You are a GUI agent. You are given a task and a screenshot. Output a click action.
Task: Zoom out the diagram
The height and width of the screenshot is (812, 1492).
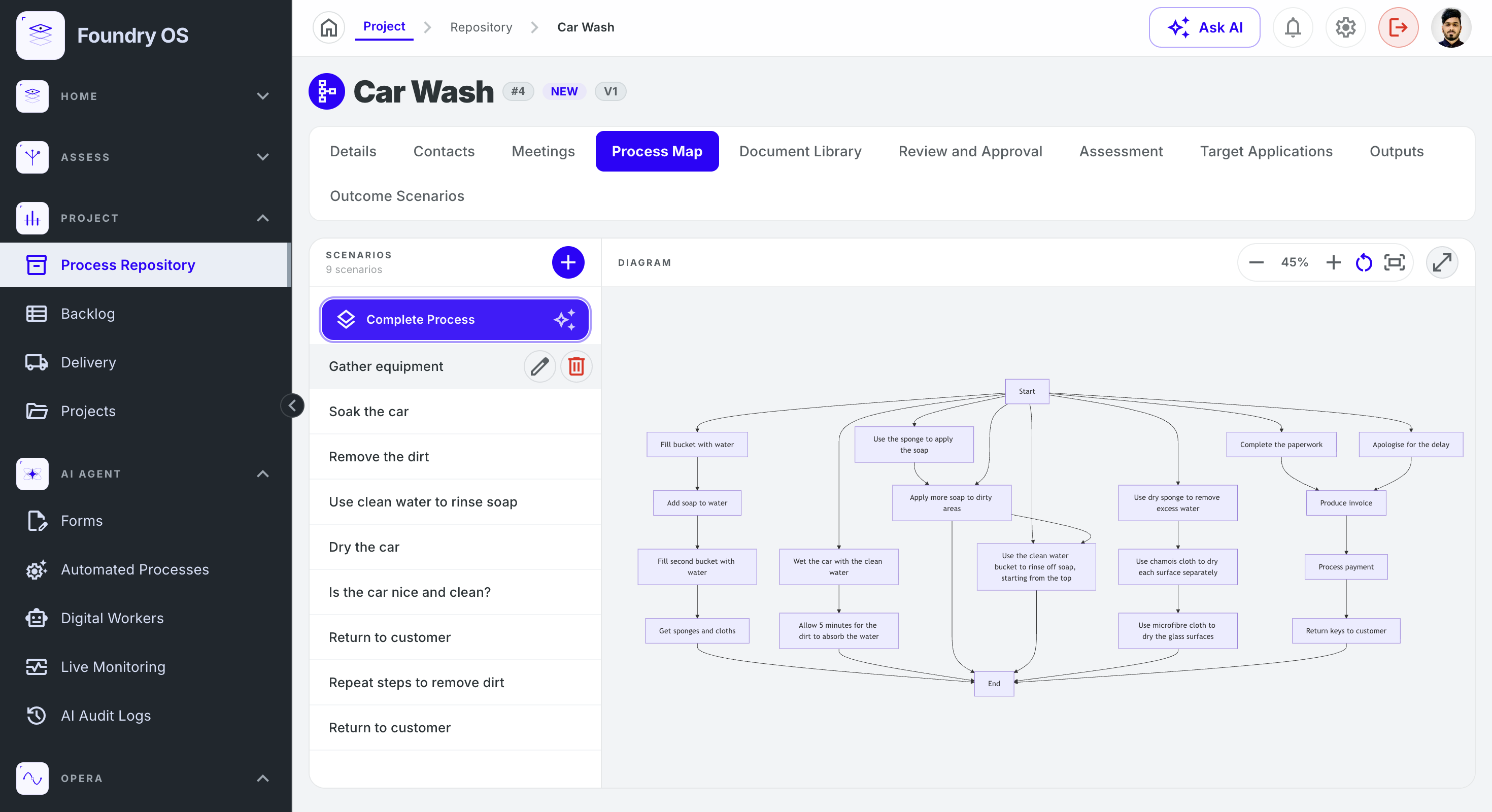(x=1256, y=262)
